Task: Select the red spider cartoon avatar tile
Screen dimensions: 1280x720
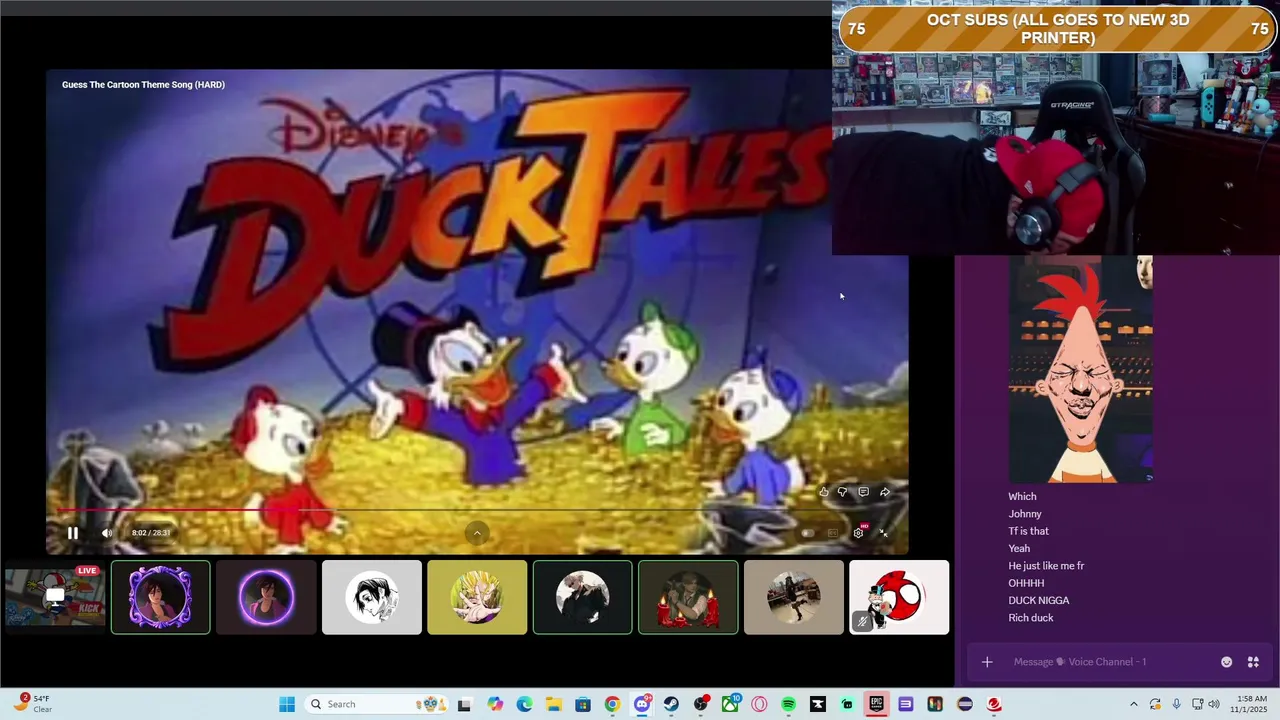Action: (899, 597)
